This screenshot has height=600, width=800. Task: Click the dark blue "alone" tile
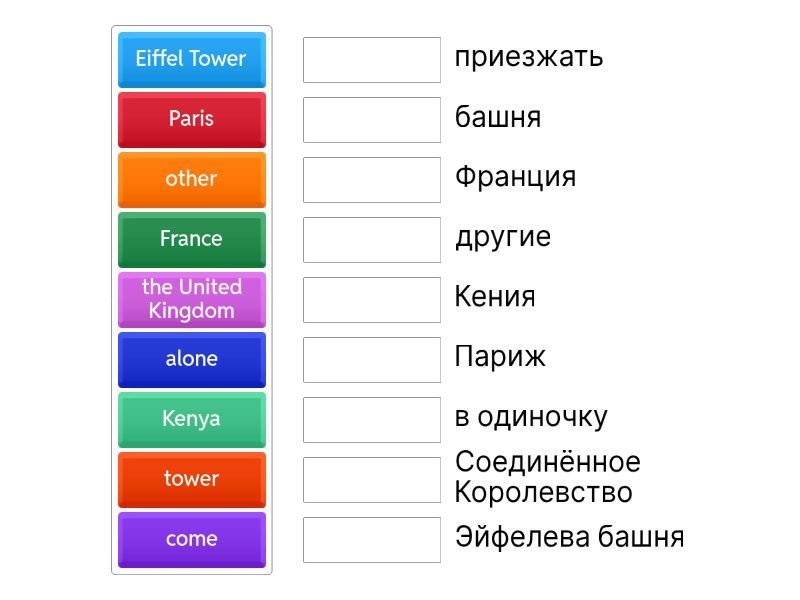191,359
